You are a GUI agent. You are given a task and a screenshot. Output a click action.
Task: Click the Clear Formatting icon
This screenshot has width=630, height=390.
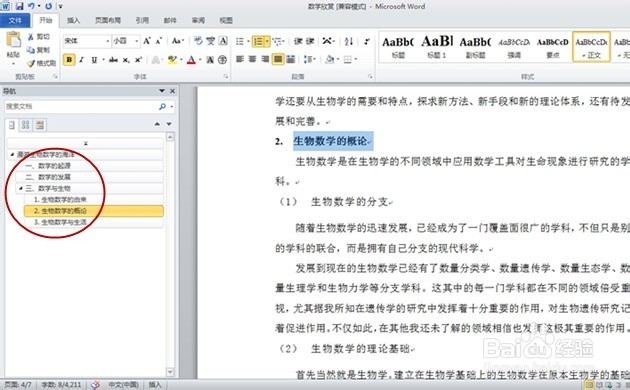[x=198, y=41]
